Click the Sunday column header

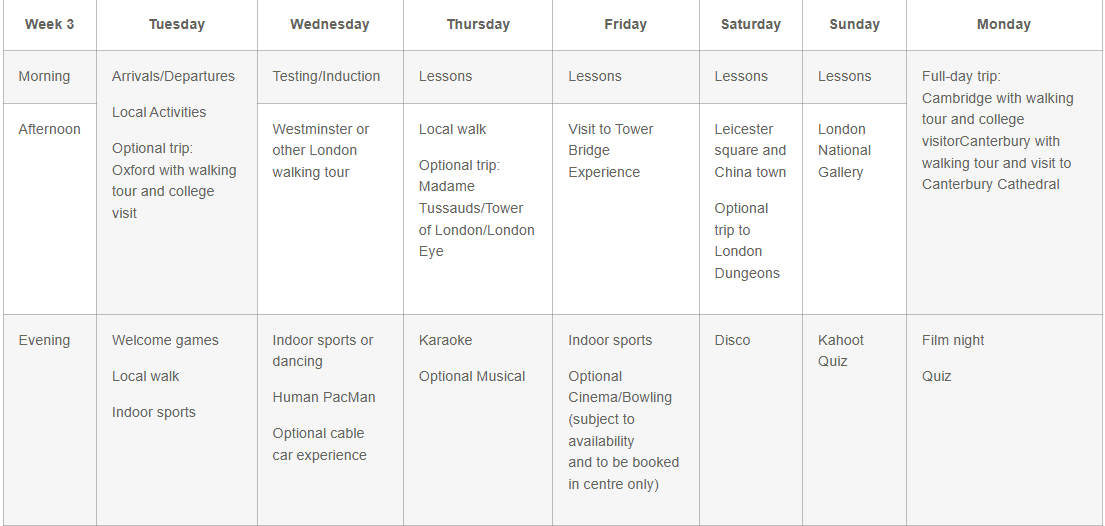tap(854, 24)
